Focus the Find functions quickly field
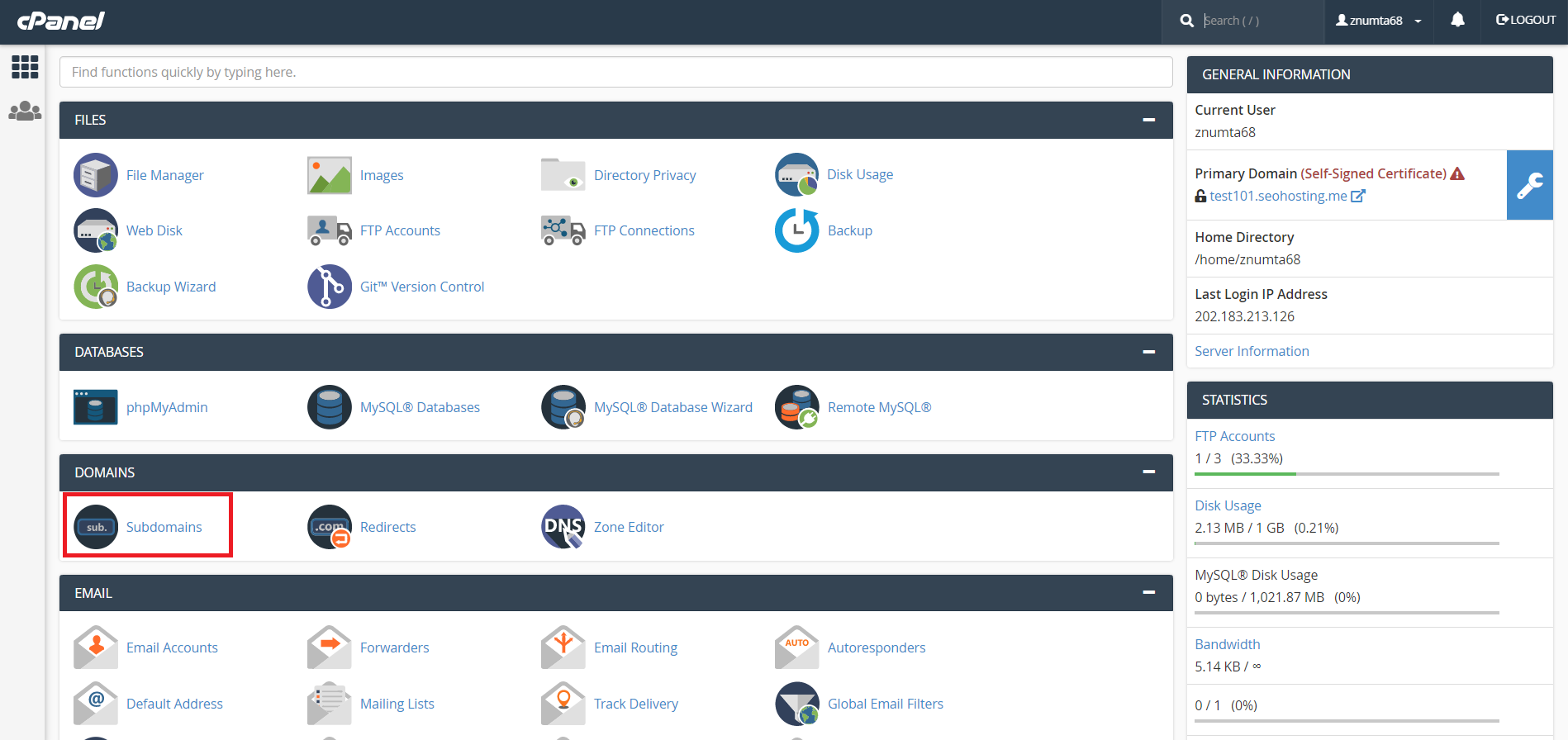 tap(615, 72)
